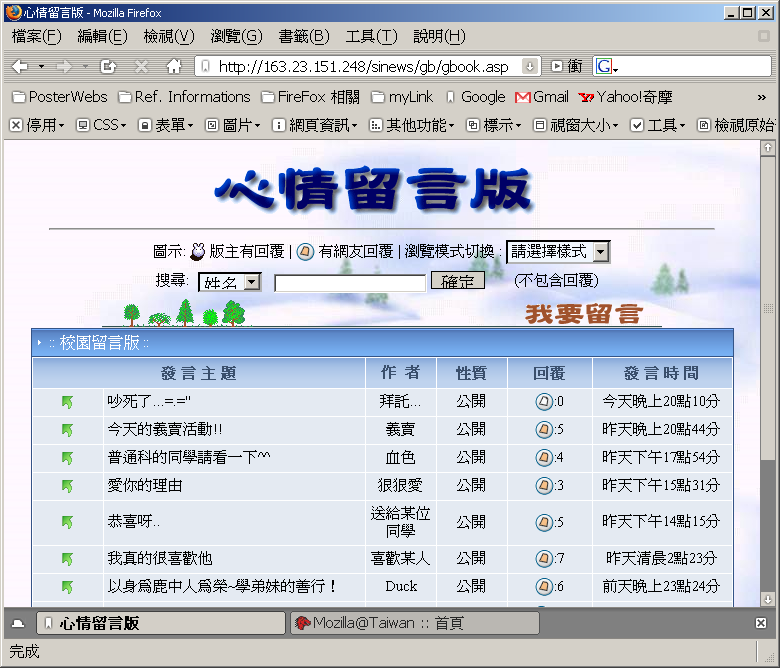Open the 停用 developer toolbar menu

[36, 126]
